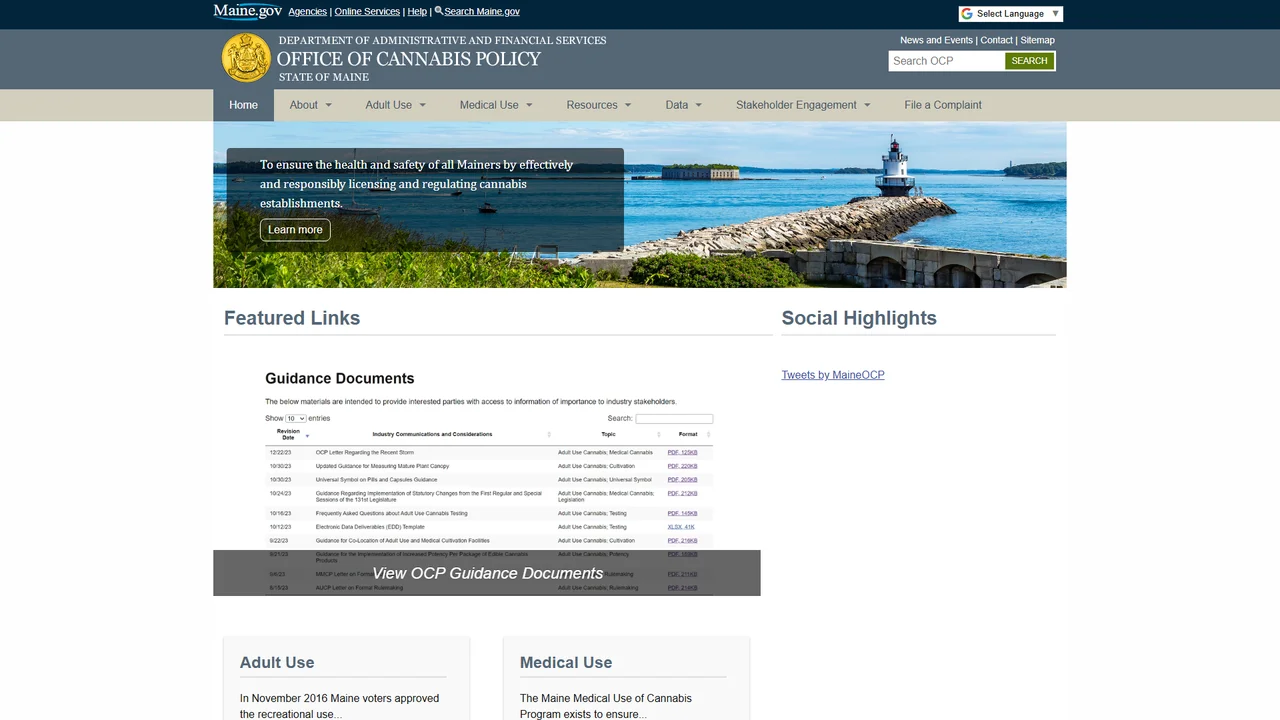Viewport: 1280px width, 720px height.
Task: Click the Learn more button
Action: click(x=295, y=230)
